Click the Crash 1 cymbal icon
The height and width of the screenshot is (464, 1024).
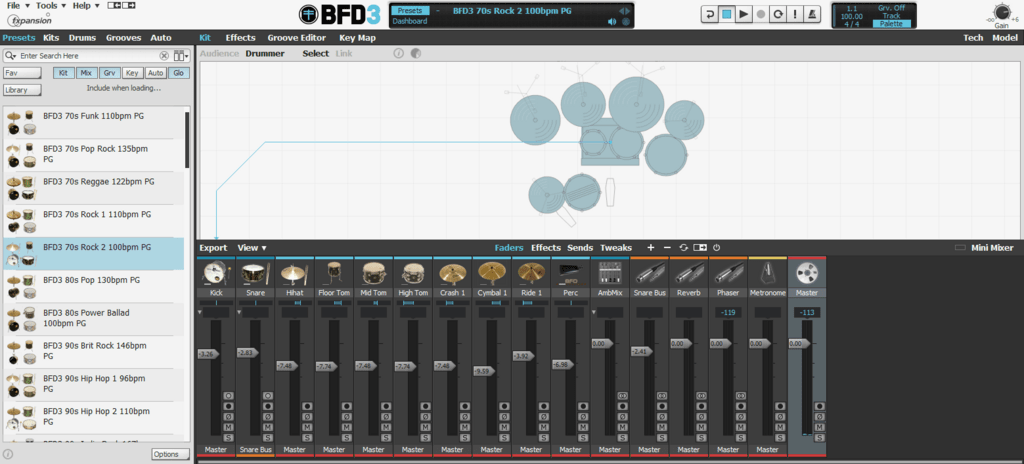(453, 273)
